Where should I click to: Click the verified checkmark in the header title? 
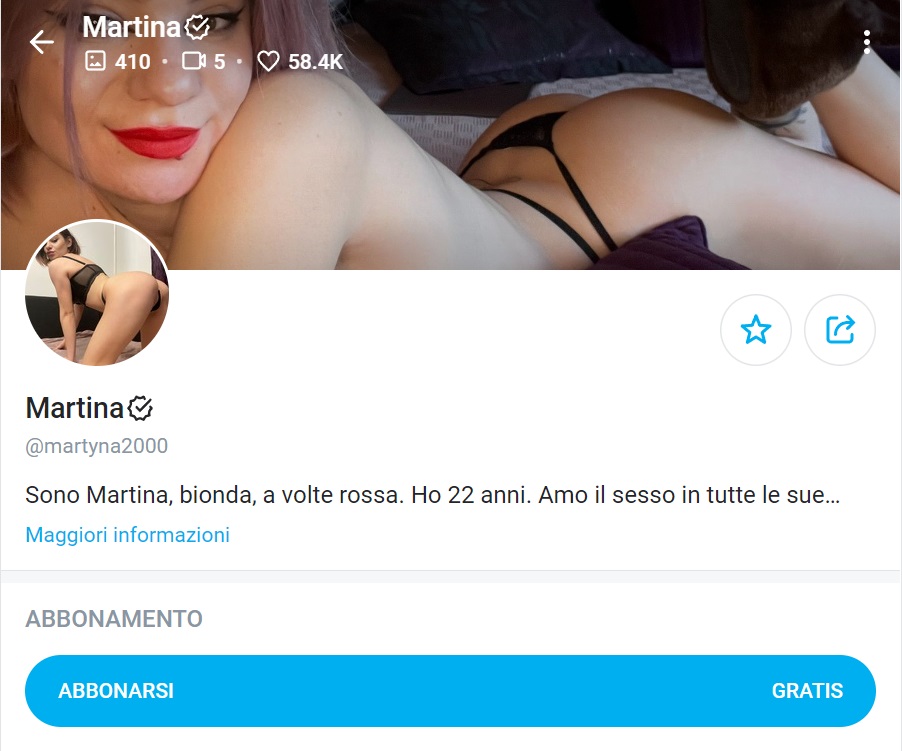click(196, 27)
